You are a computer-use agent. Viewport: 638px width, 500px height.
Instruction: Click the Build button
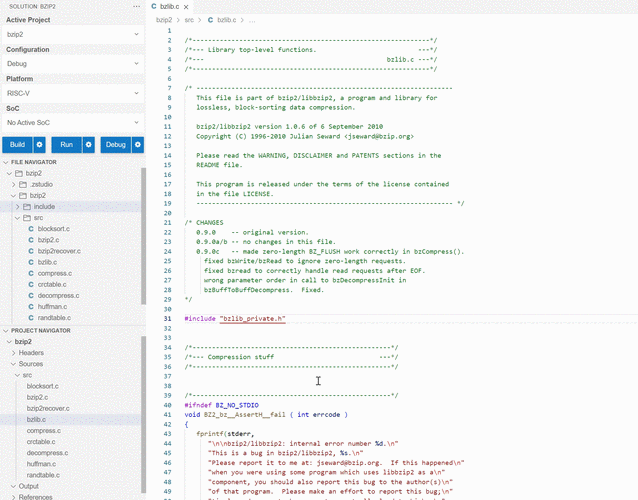pyautogui.click(x=16, y=145)
